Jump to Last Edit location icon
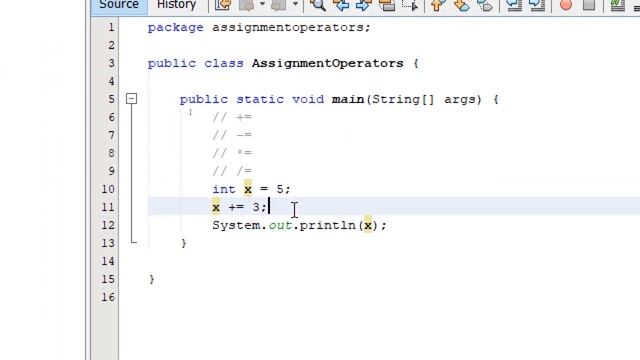The image size is (640, 360). (x=223, y=5)
